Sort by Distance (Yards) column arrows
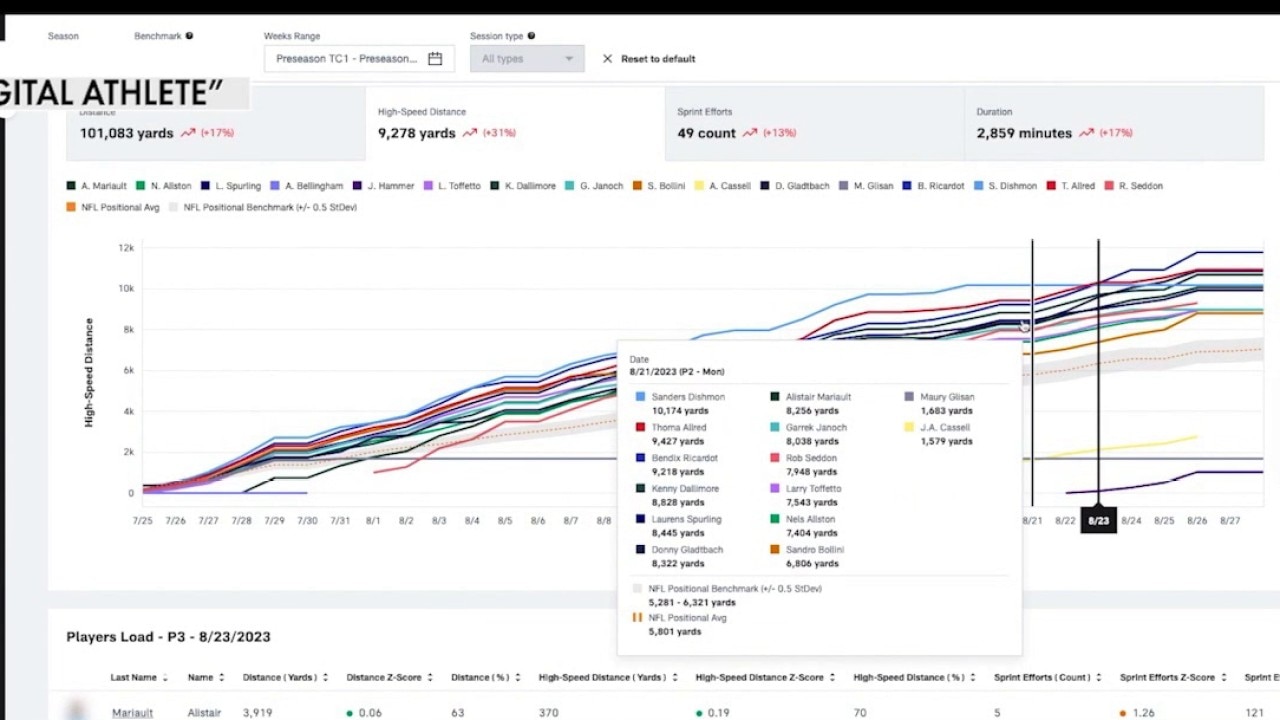Screen dimensions: 1280x720 pos(325,678)
